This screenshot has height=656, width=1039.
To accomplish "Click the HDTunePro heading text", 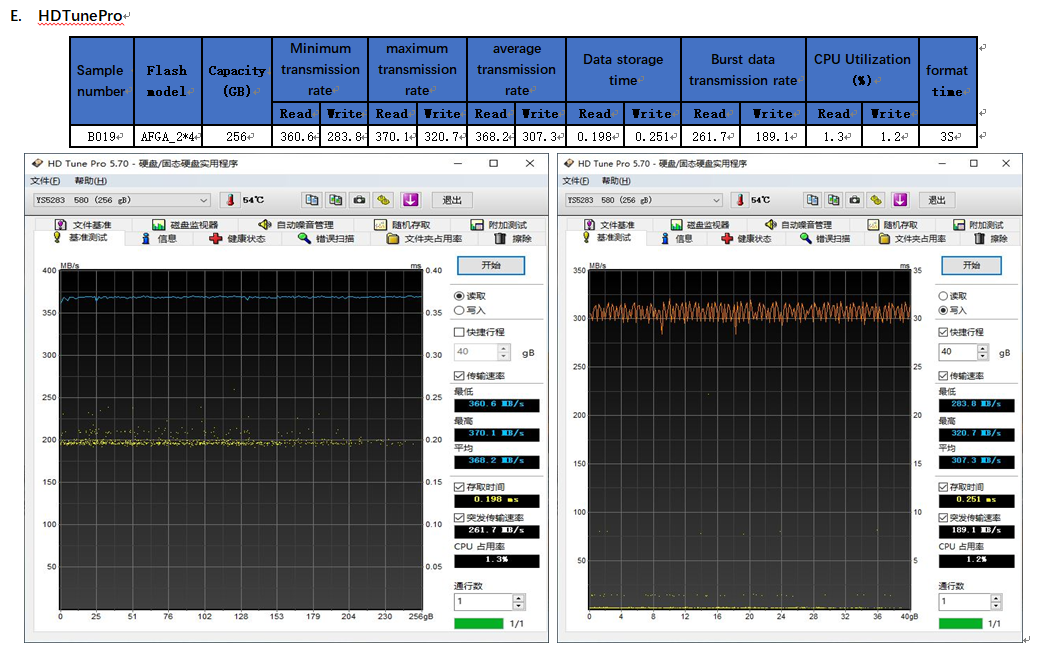I will click(x=80, y=15).
